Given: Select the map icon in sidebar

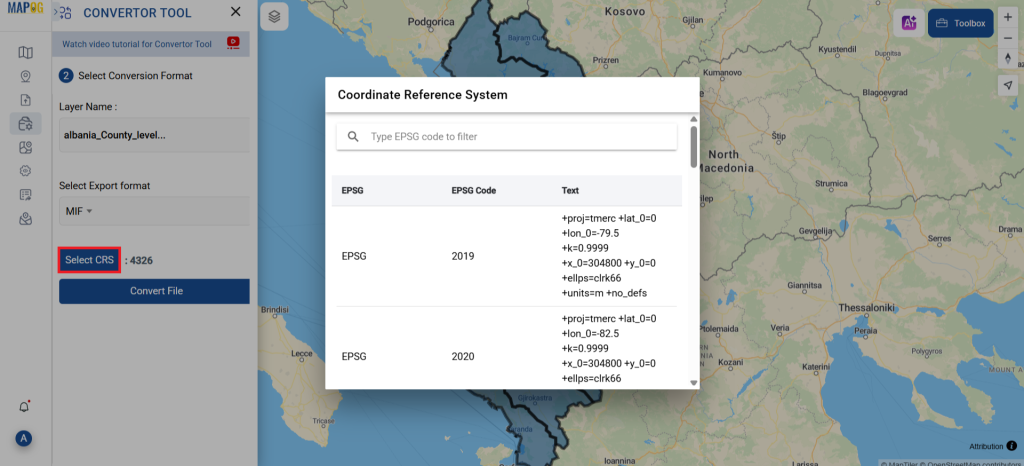Looking at the screenshot, I should coord(25,52).
